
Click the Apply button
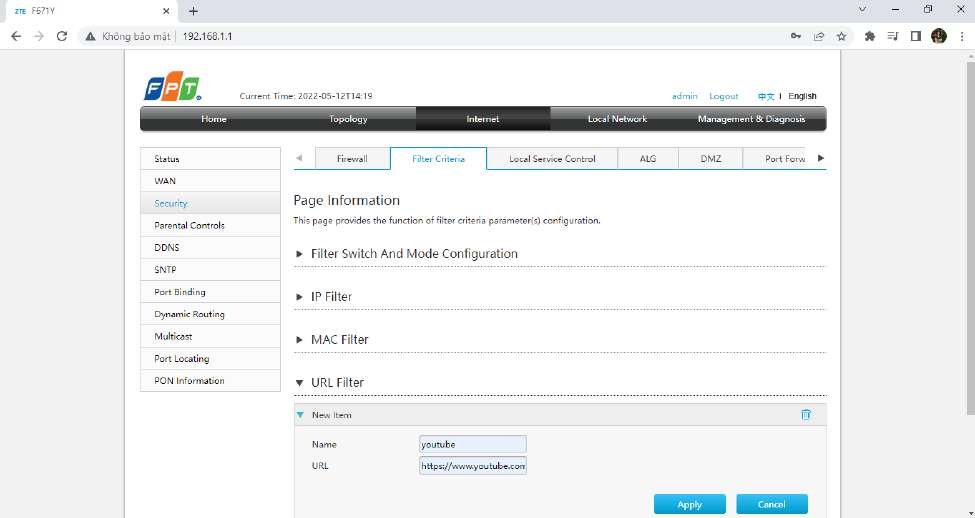[x=690, y=504]
